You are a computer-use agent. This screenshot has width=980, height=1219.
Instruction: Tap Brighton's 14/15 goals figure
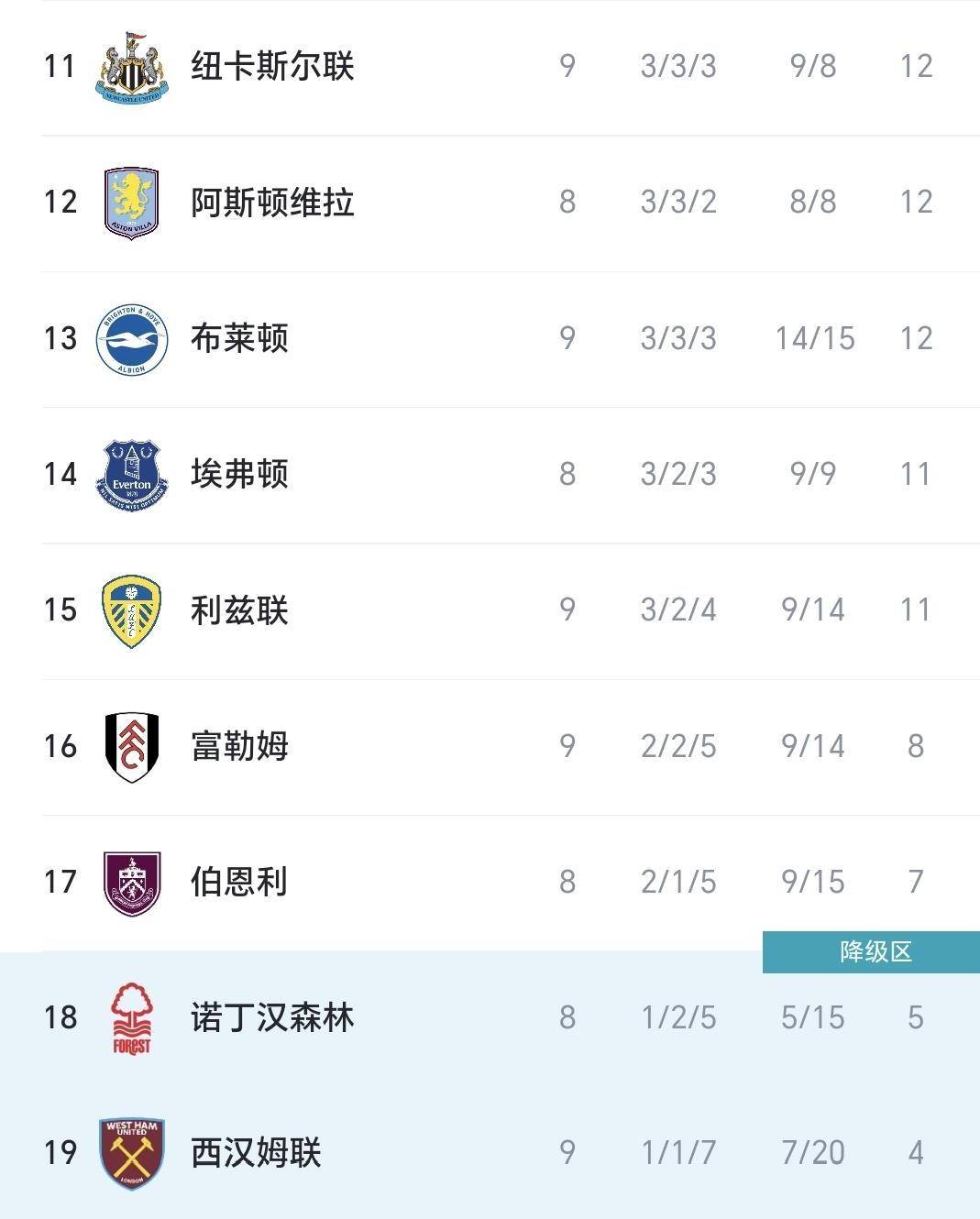(x=814, y=339)
